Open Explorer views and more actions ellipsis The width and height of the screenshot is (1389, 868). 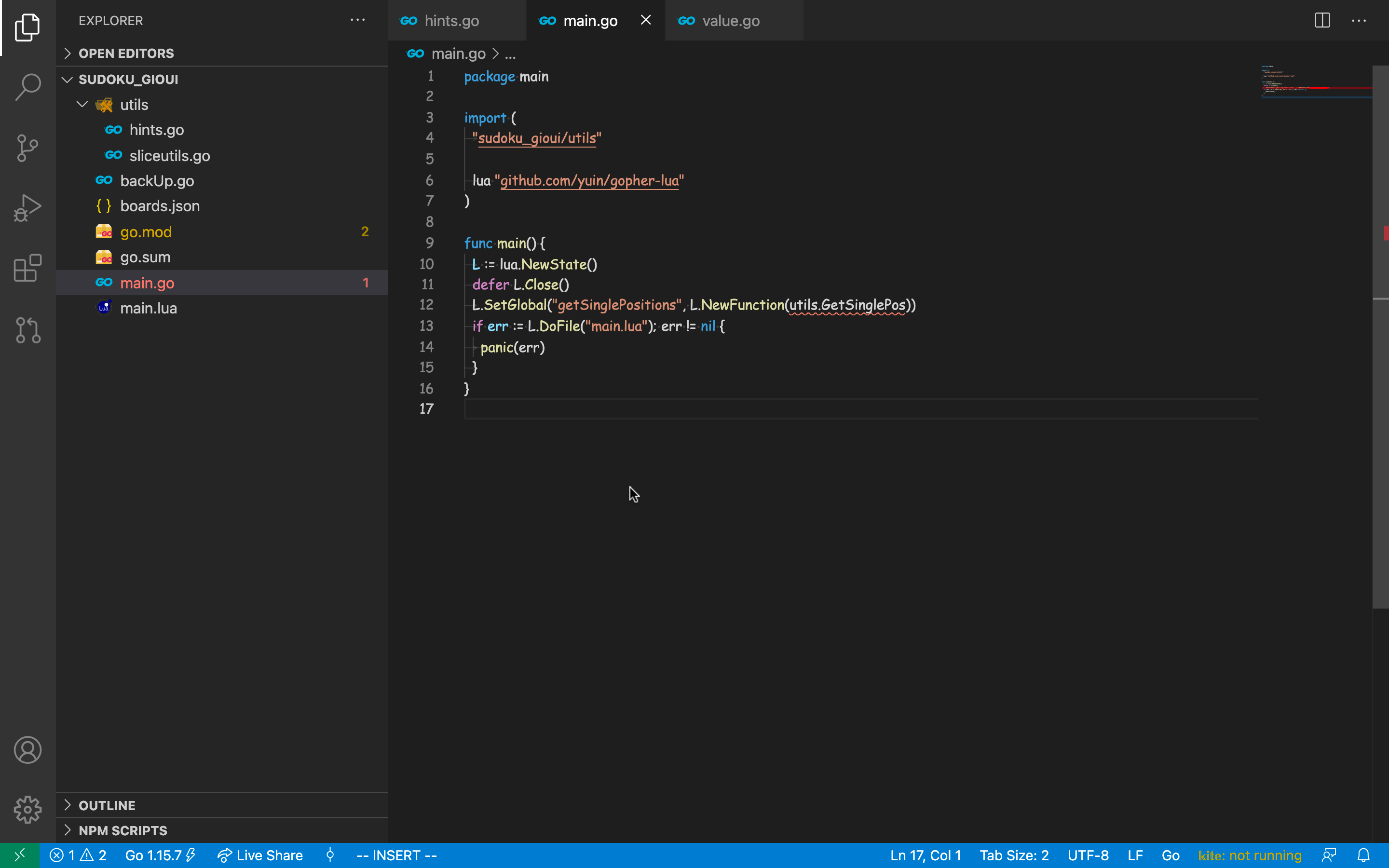(357, 20)
